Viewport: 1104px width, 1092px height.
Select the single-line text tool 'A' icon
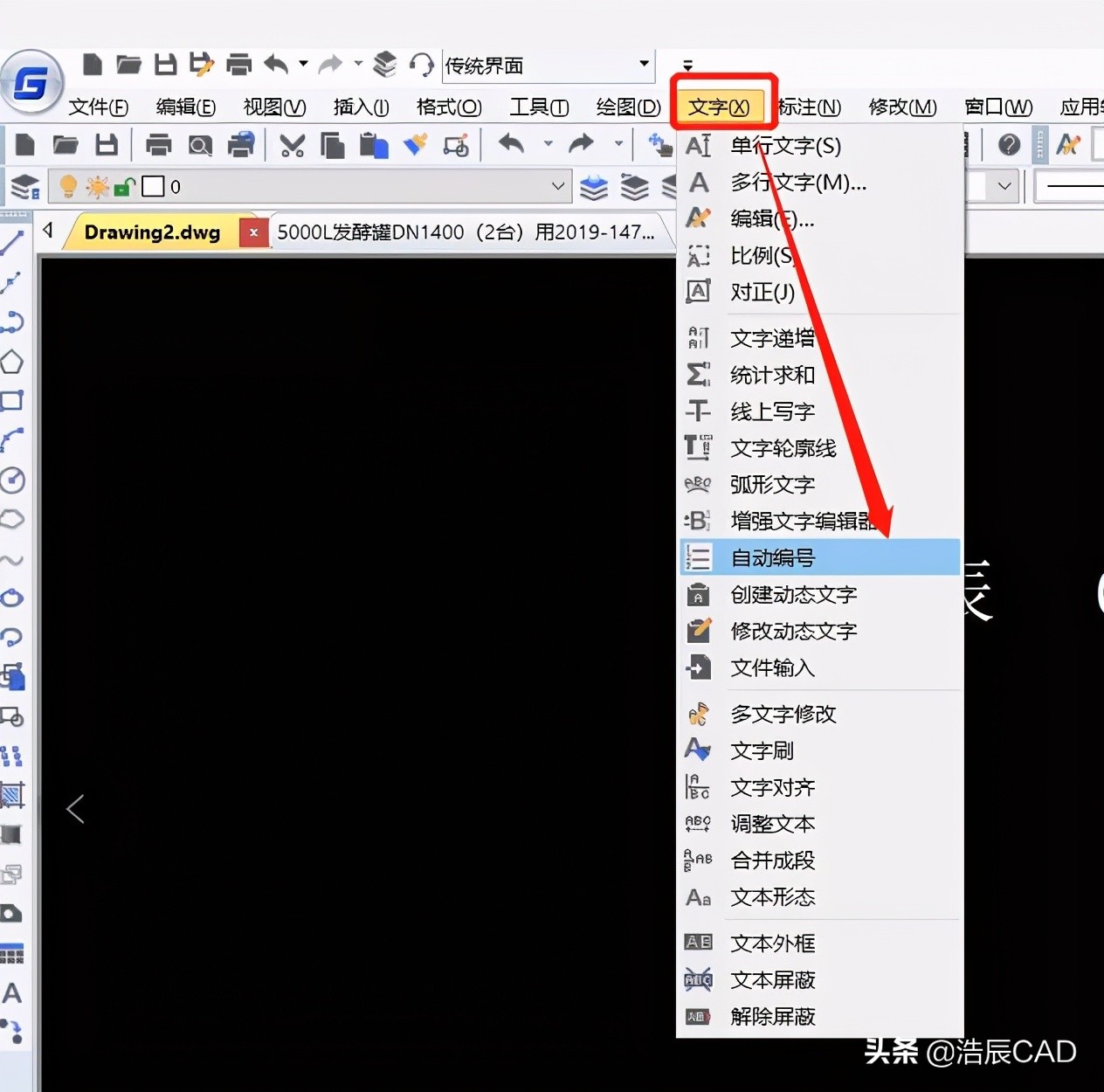(12, 994)
